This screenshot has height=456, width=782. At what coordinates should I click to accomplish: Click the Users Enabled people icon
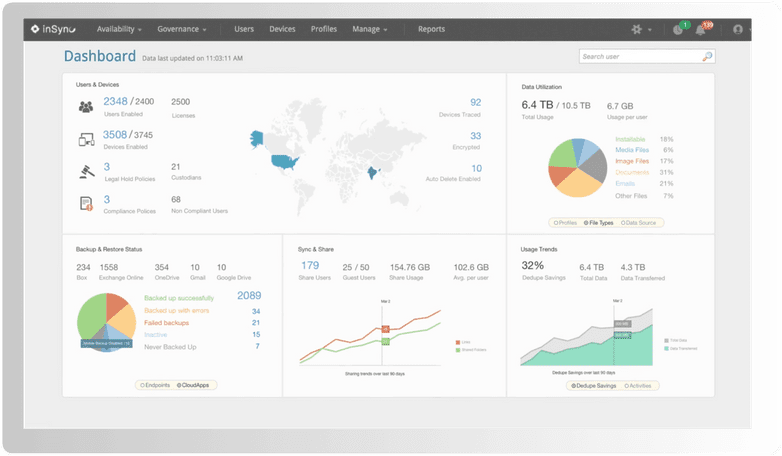(x=86, y=106)
